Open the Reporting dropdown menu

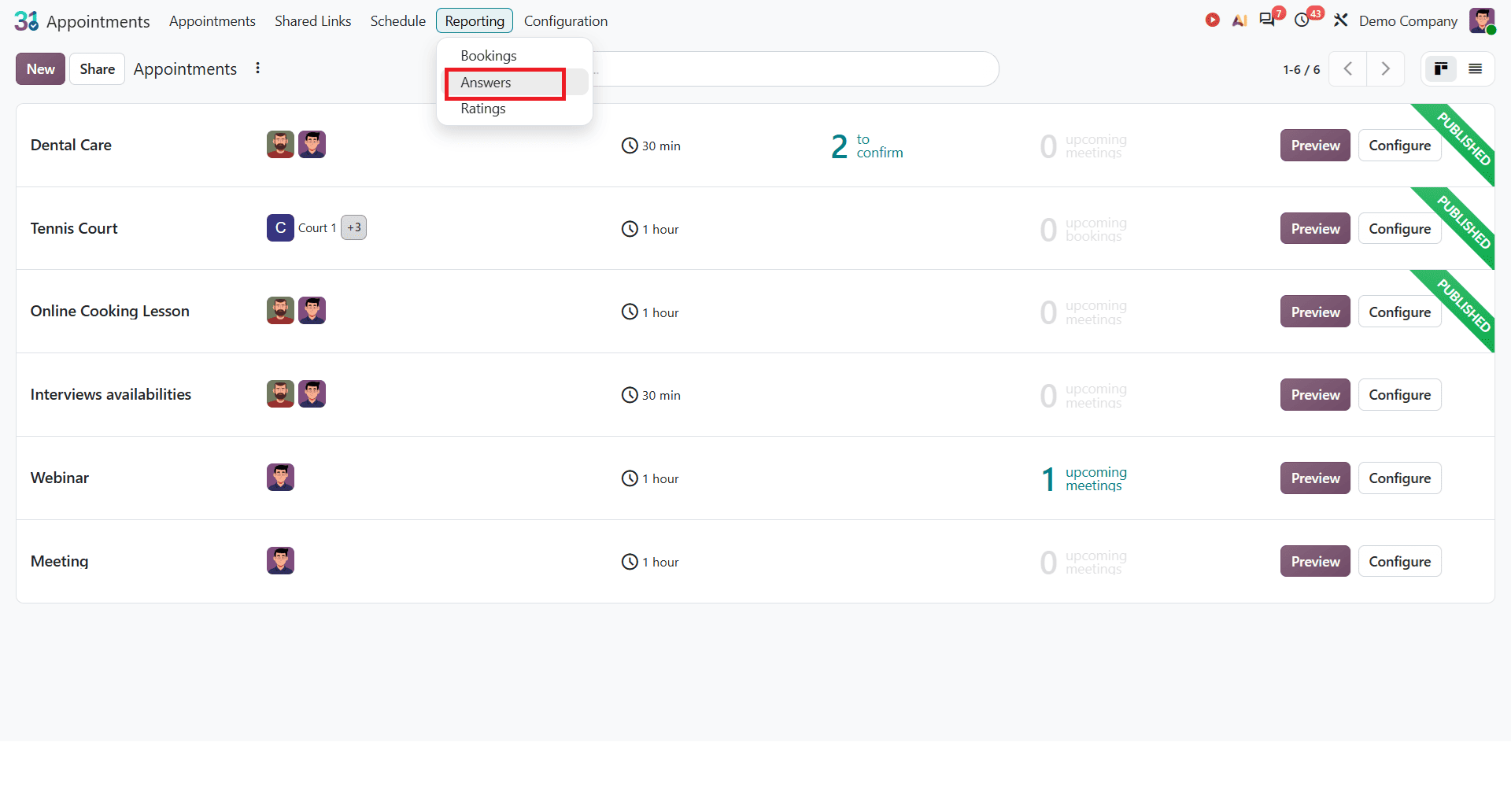pos(475,21)
